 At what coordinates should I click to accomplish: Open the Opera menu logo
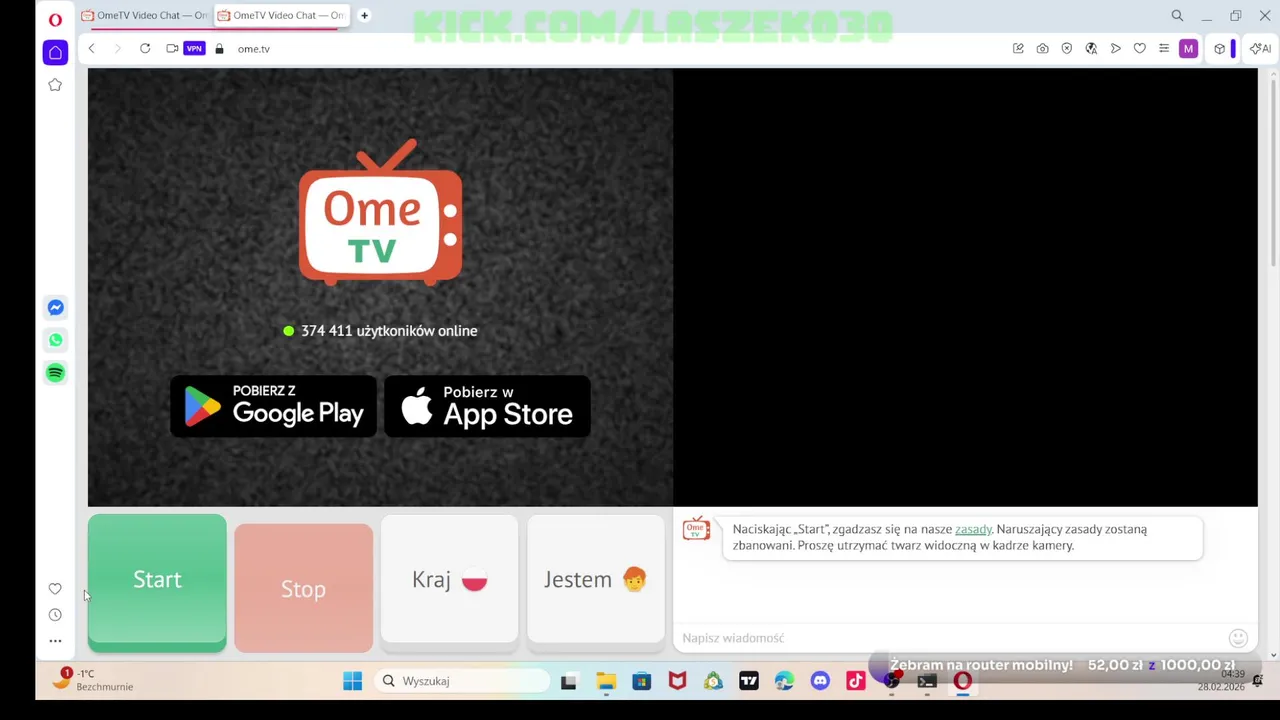click(x=55, y=19)
